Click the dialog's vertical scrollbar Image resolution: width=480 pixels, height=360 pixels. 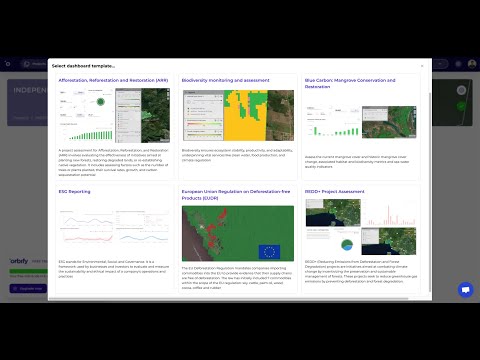[x=430, y=192]
